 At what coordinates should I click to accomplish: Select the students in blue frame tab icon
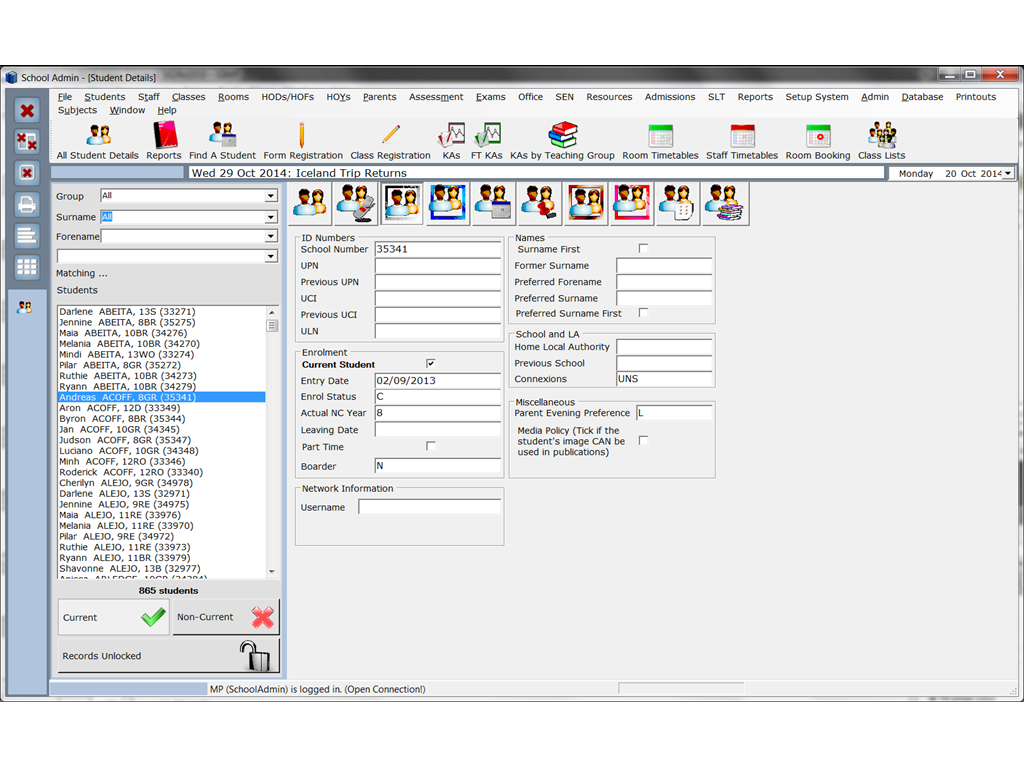[447, 204]
